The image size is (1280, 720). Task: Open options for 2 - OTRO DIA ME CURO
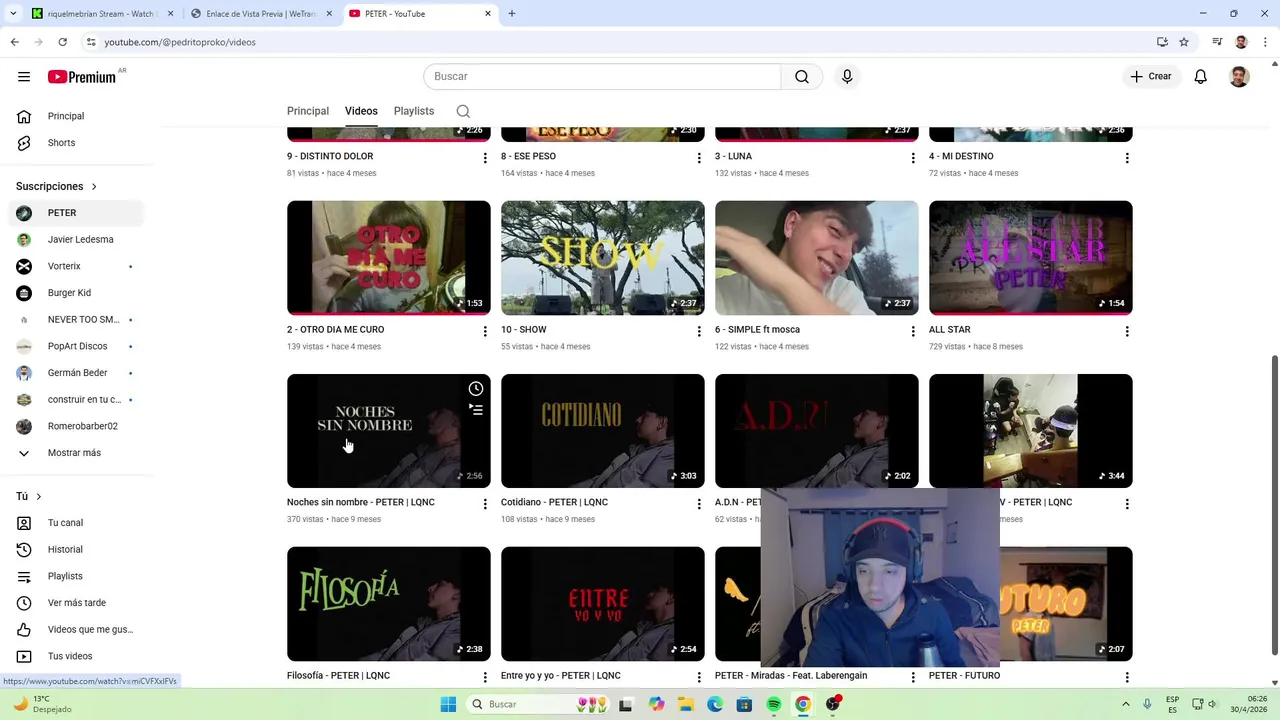485,331
